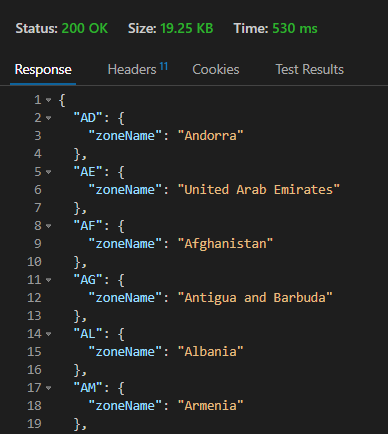388x434 pixels.
Task: Click the "Andorra" value
Action: (x=210, y=136)
